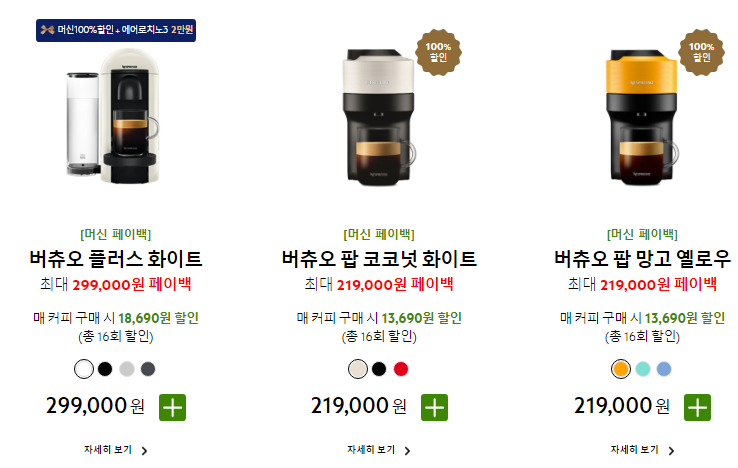Add 버츄오 팝 코코넛 화이트 to cart
Screen dimensions: 738x468
pyautogui.click(x=434, y=407)
